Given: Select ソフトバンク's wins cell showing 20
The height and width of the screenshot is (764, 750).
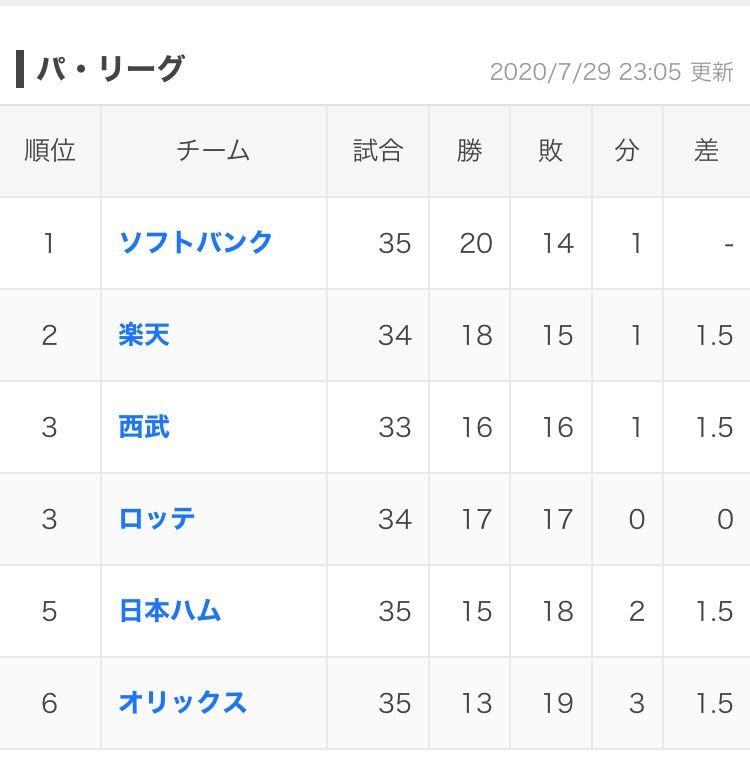Looking at the screenshot, I should click(476, 243).
